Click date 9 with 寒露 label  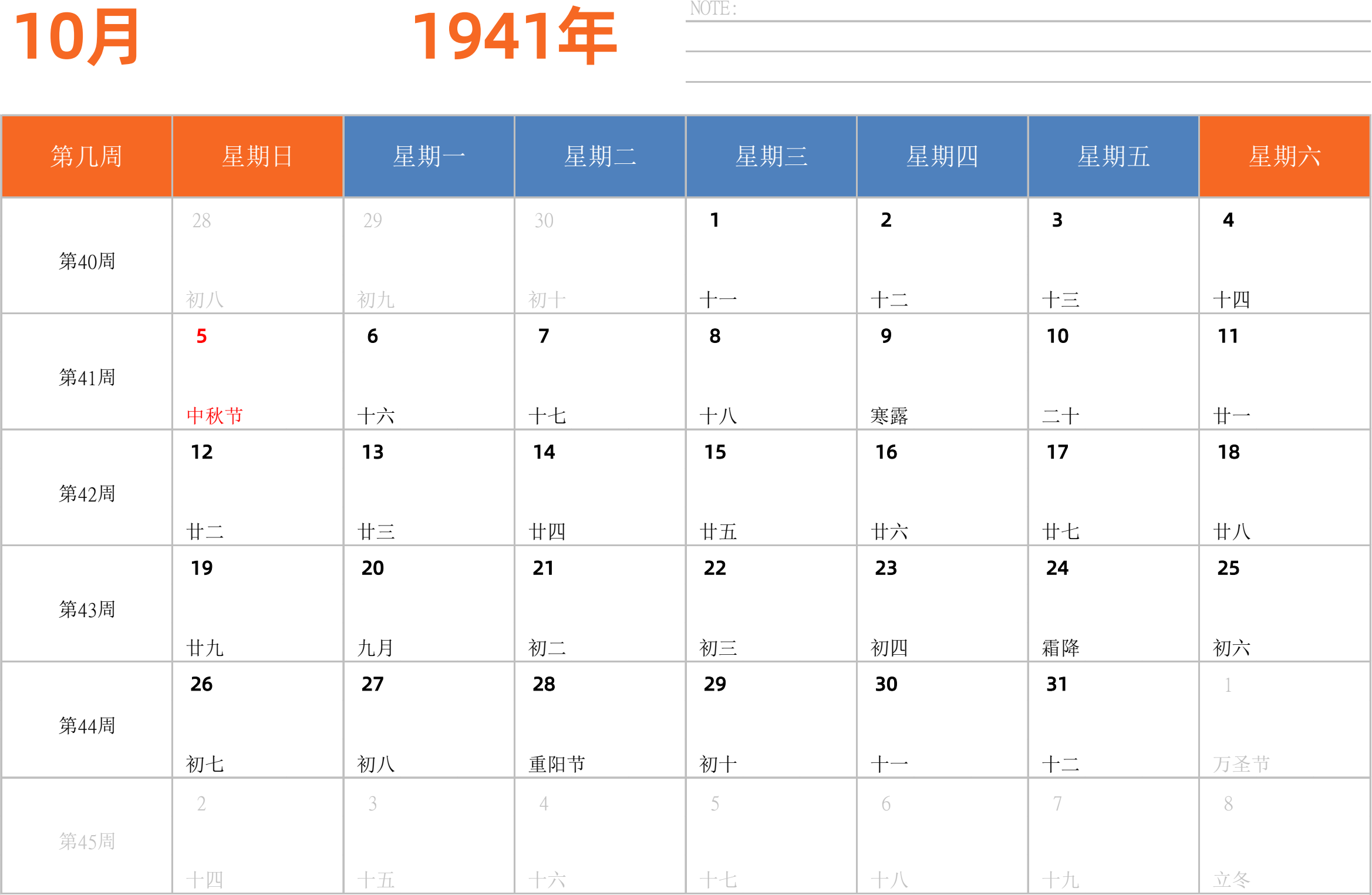(x=942, y=372)
